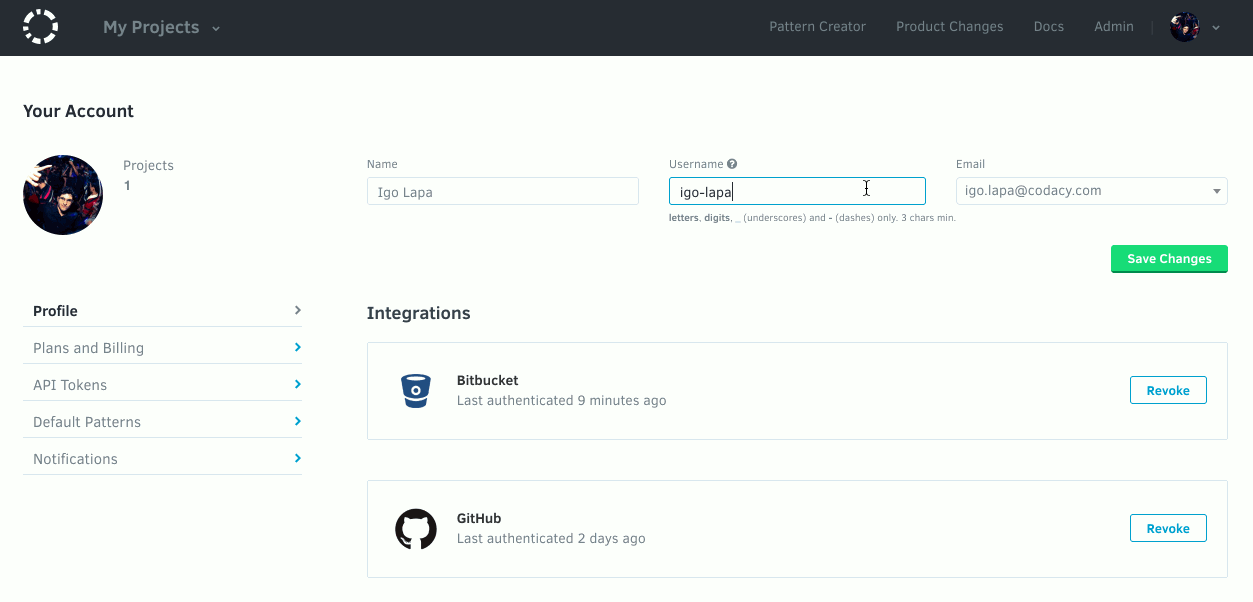The width and height of the screenshot is (1253, 602).
Task: Open Pattern Creator link
Action: pos(817,27)
